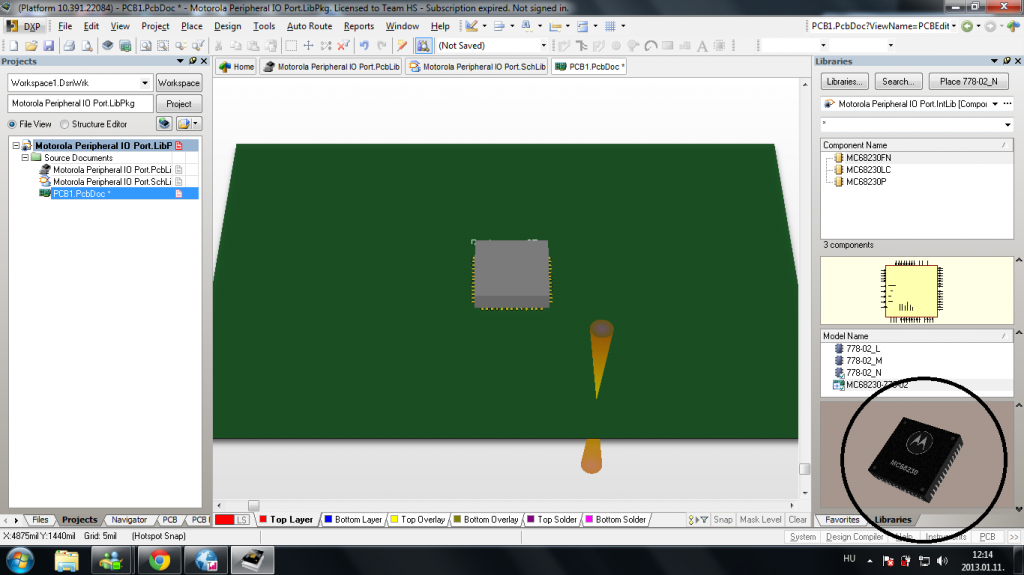Click the Print icon in the toolbar
Screen dimensions: 1024x575
pyautogui.click(x=69, y=46)
